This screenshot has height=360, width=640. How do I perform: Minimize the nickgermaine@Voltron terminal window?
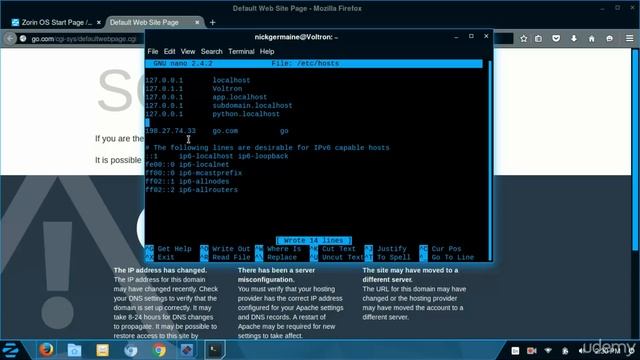coord(456,37)
